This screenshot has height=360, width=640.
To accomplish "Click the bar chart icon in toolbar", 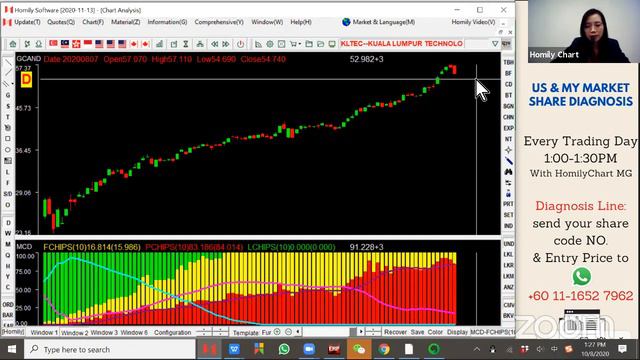I will tap(160, 44).
